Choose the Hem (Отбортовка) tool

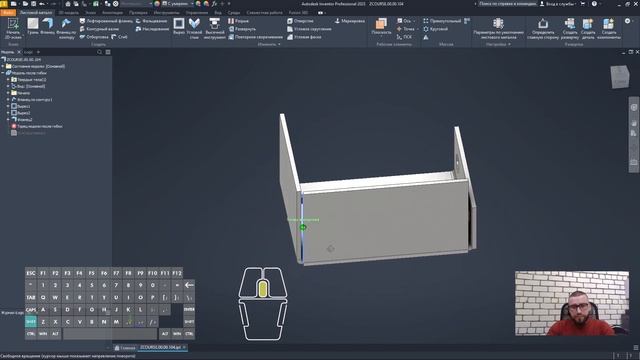tap(94, 37)
